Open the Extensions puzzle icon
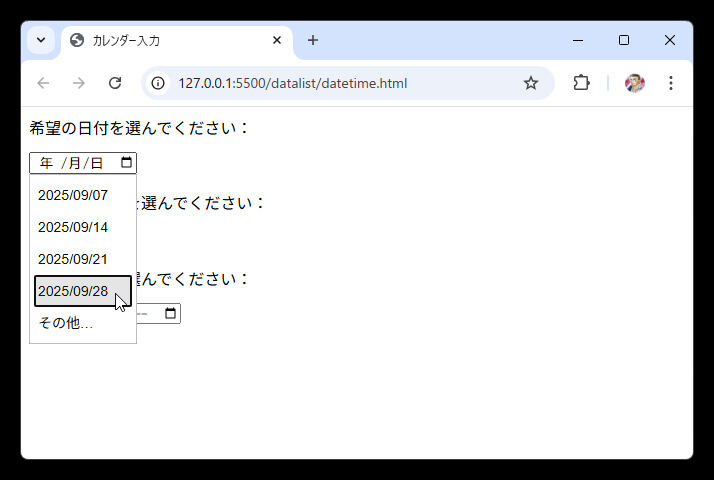 (581, 83)
